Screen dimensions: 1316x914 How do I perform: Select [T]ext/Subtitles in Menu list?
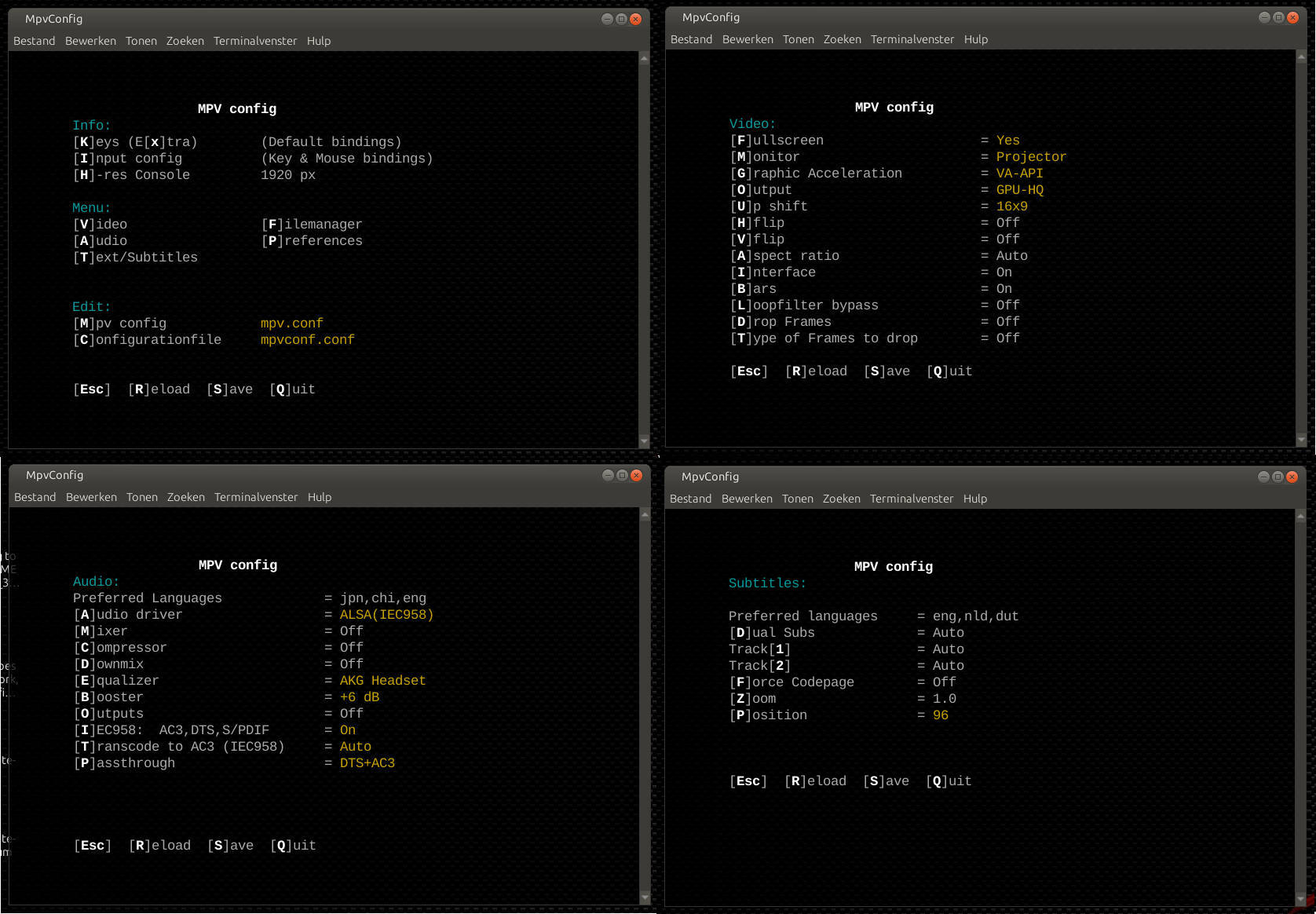(135, 258)
